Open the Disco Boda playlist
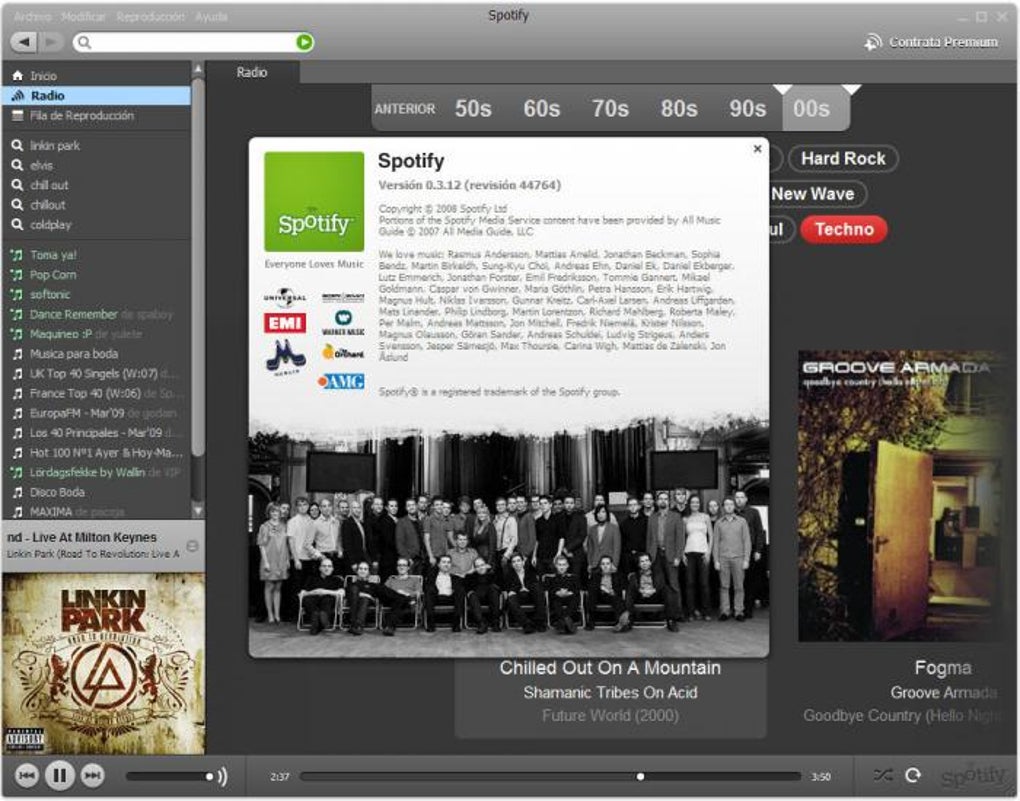1020x801 pixels. [97, 493]
